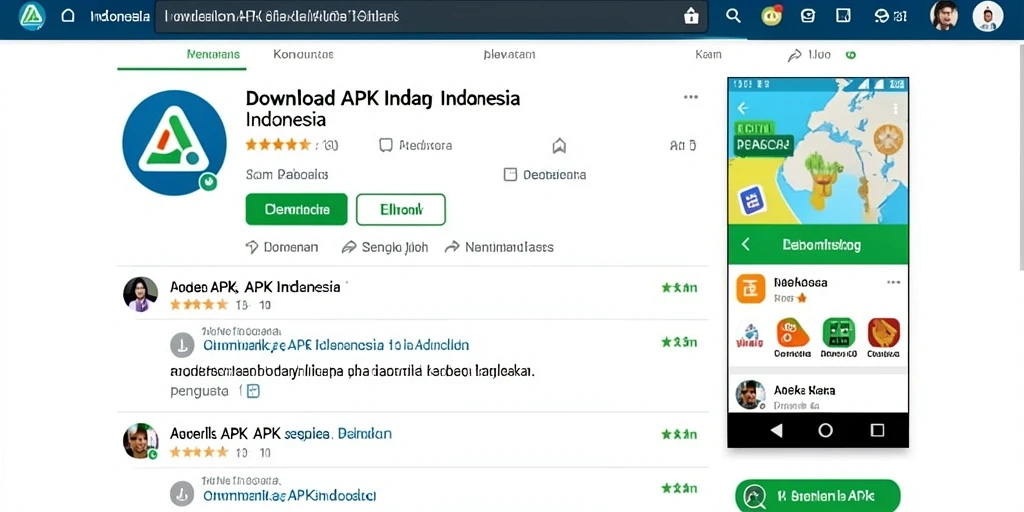Click the star rating under the app title
The image size is (1024, 512).
(278, 145)
